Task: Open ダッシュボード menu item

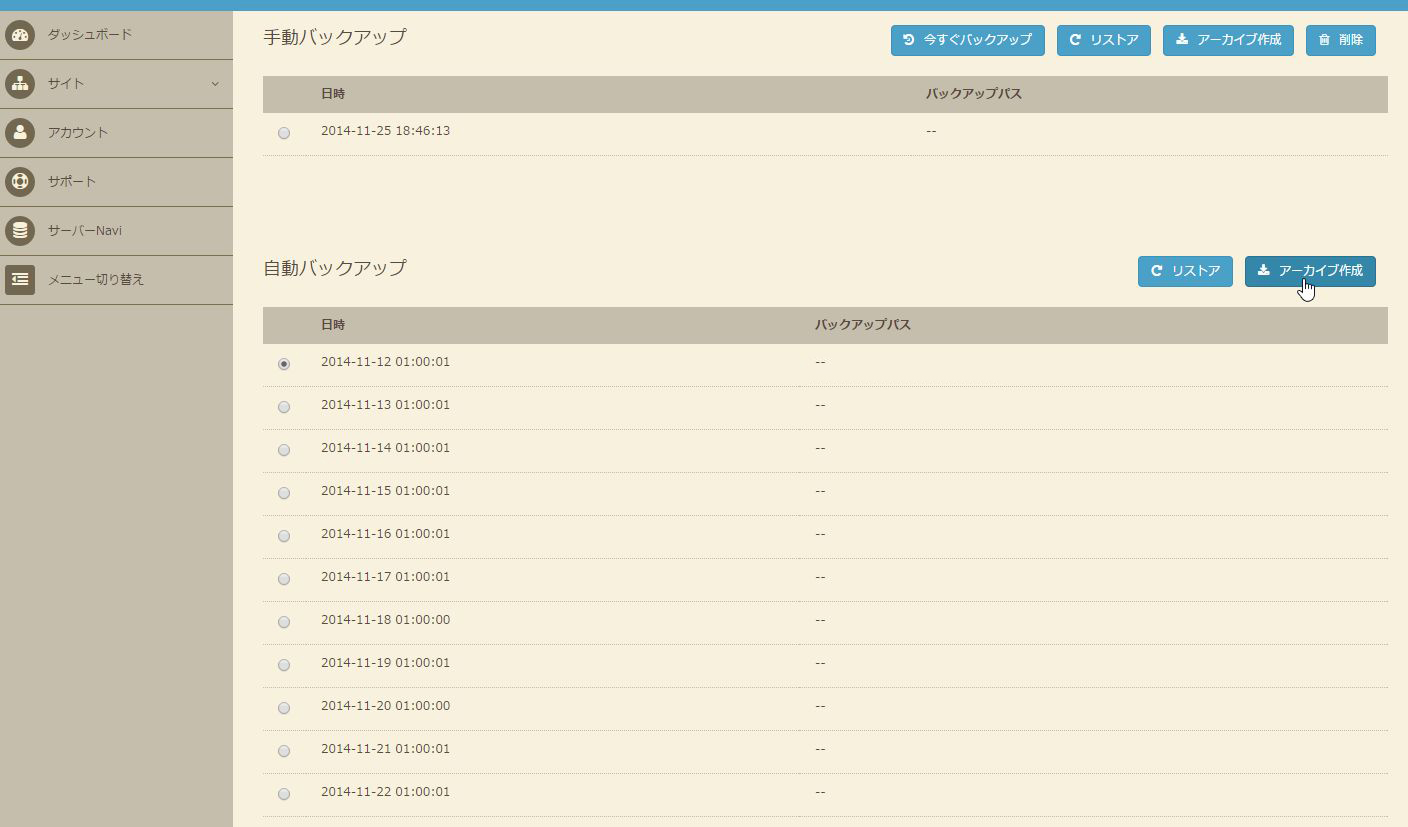Action: pyautogui.click(x=116, y=35)
